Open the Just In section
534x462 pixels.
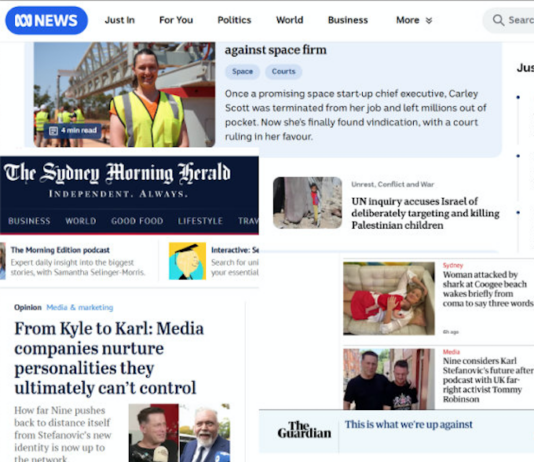(x=120, y=20)
